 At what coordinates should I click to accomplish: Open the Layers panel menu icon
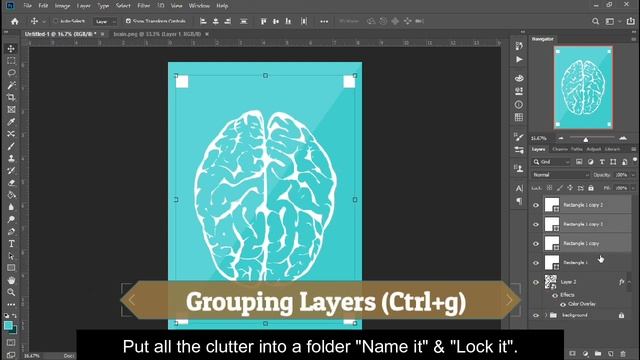[633, 149]
